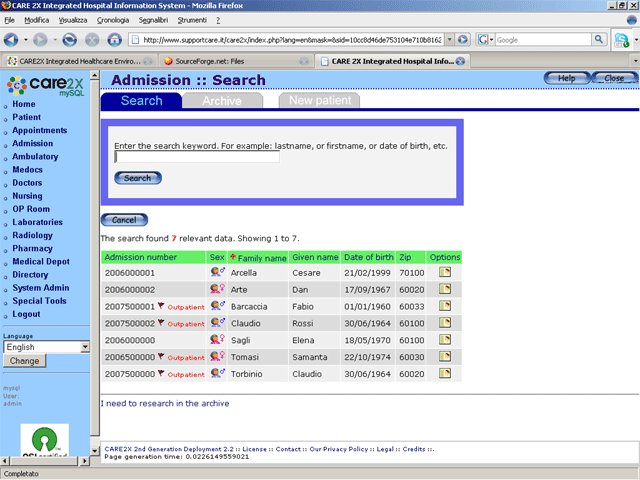Open the Segnalibri menu
640x480 pixels.
[153, 20]
